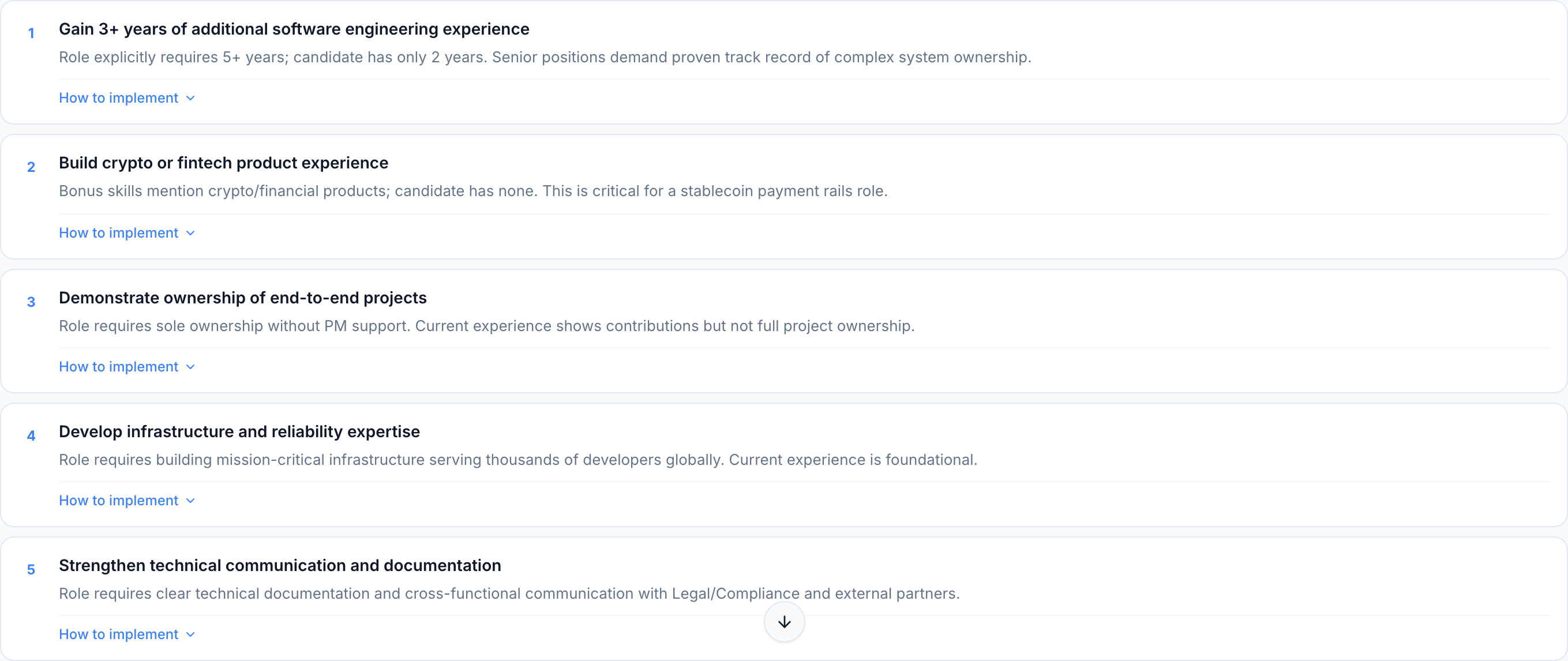
Task: Select the "Build crypto or fintech product experience" heading
Action: [223, 163]
